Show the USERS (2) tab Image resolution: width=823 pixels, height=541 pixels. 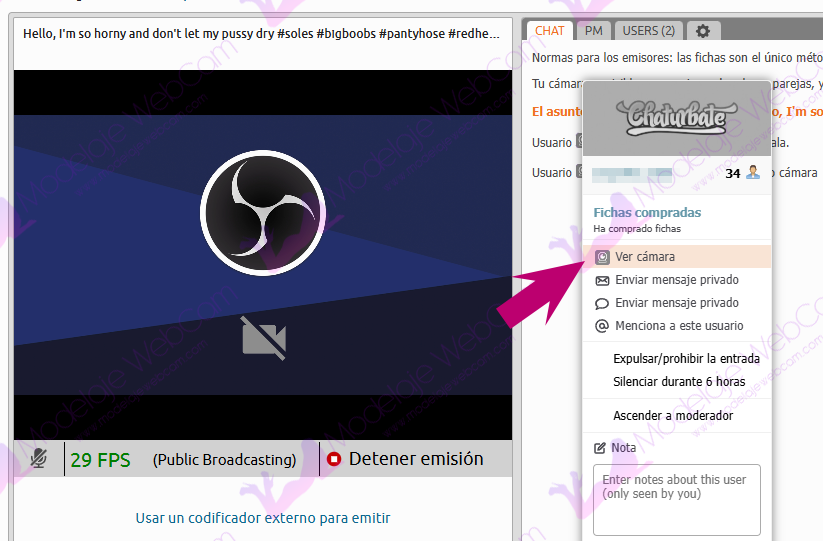[647, 31]
